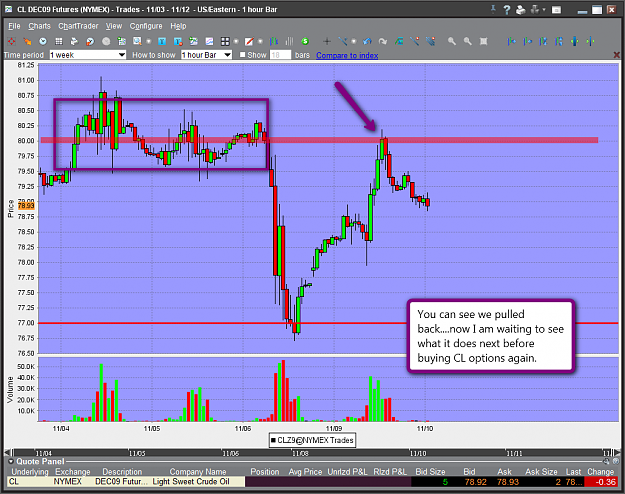
Task: Open the Configure menu
Action: pyautogui.click(x=146, y=26)
